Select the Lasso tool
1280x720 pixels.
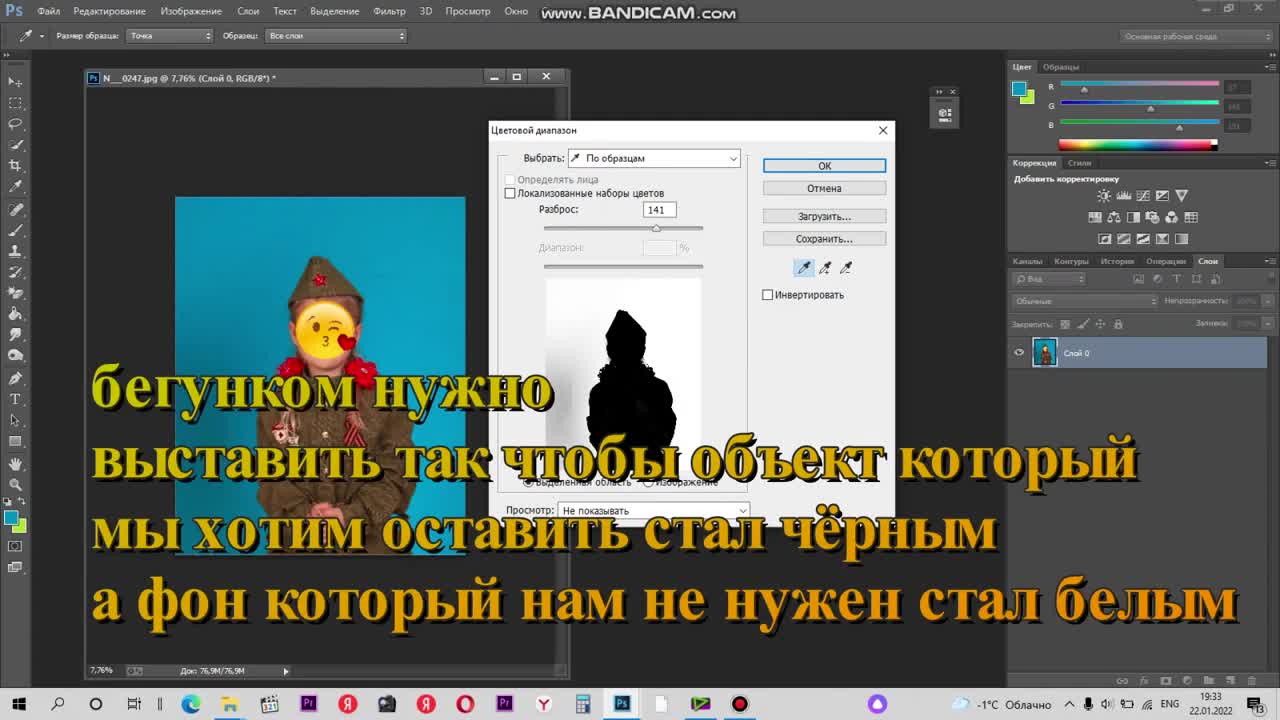pos(15,124)
